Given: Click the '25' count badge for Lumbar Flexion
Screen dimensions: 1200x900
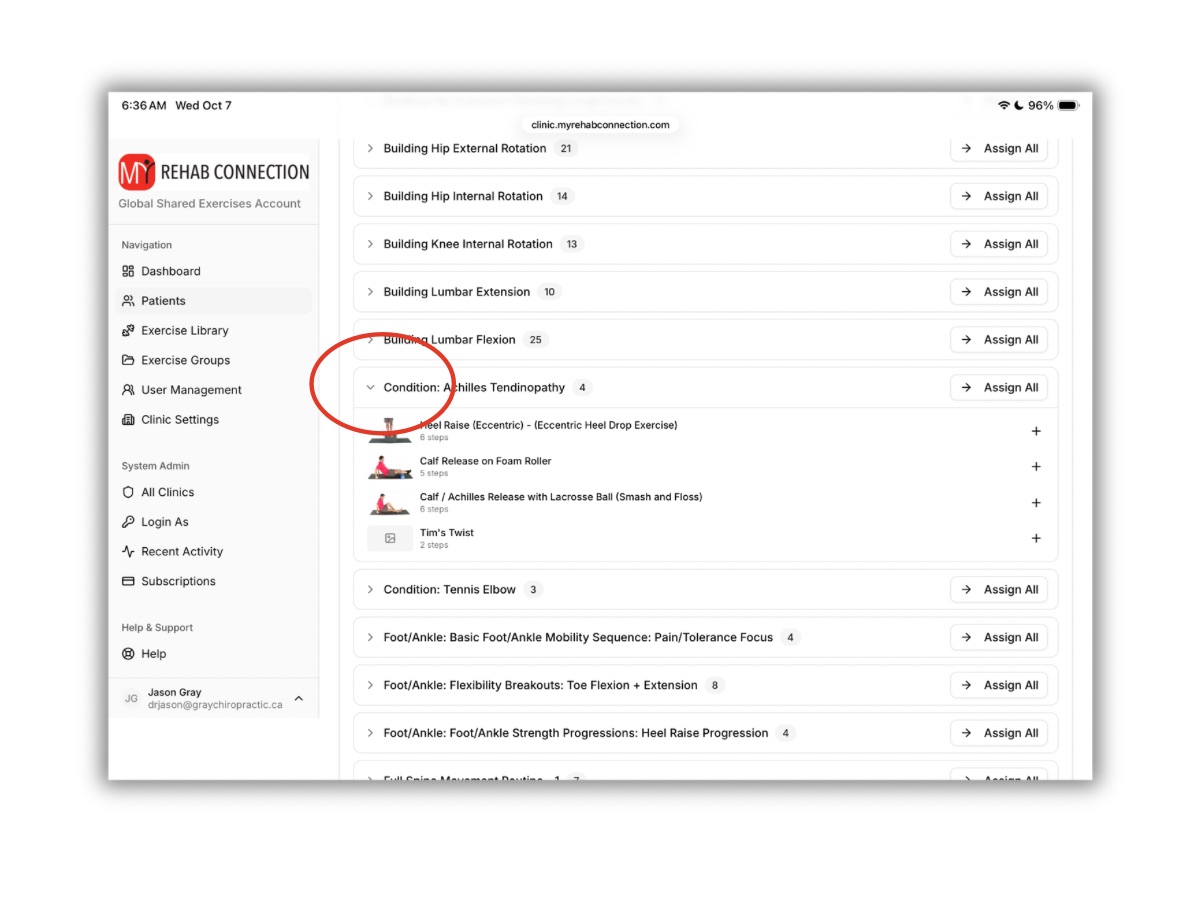Looking at the screenshot, I should (535, 340).
